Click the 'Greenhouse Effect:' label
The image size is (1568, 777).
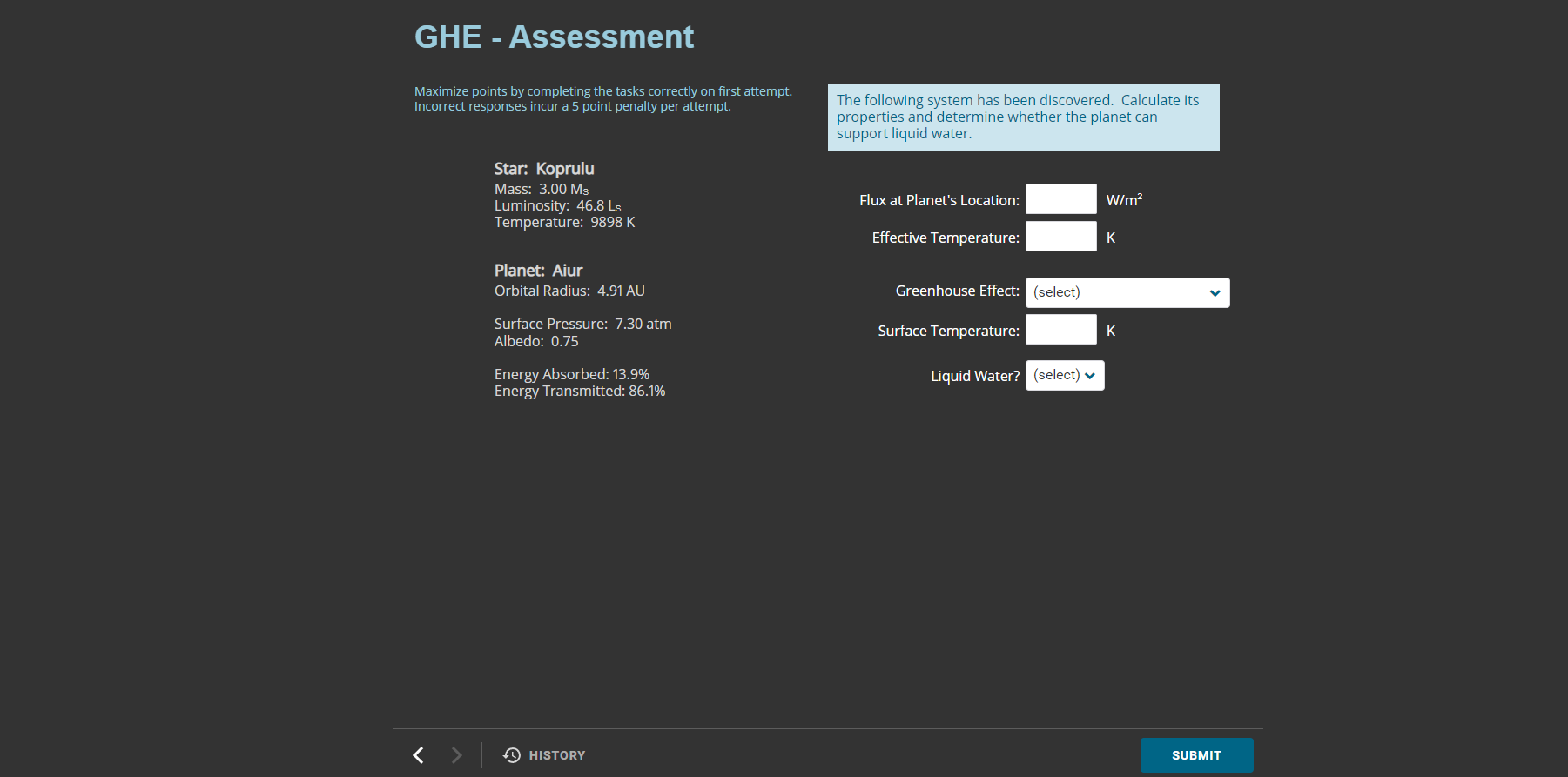coord(957,291)
